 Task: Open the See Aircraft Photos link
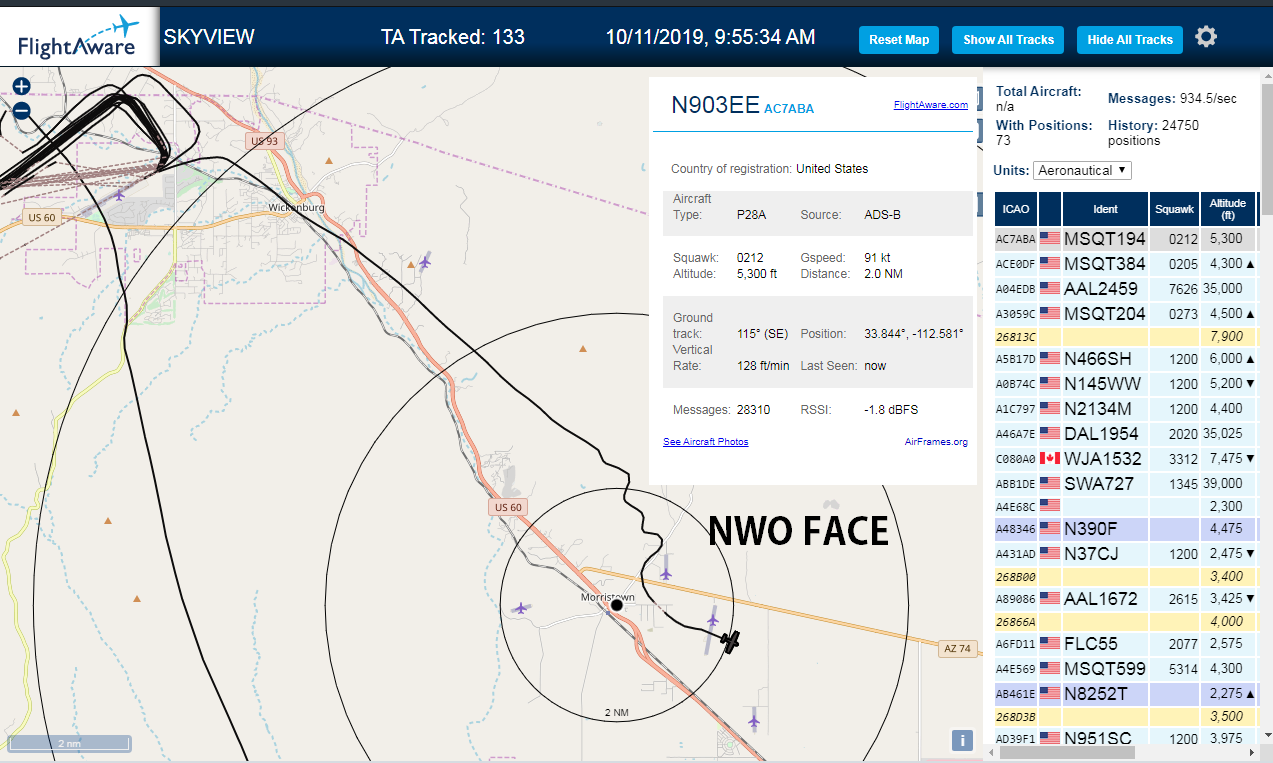(x=706, y=442)
